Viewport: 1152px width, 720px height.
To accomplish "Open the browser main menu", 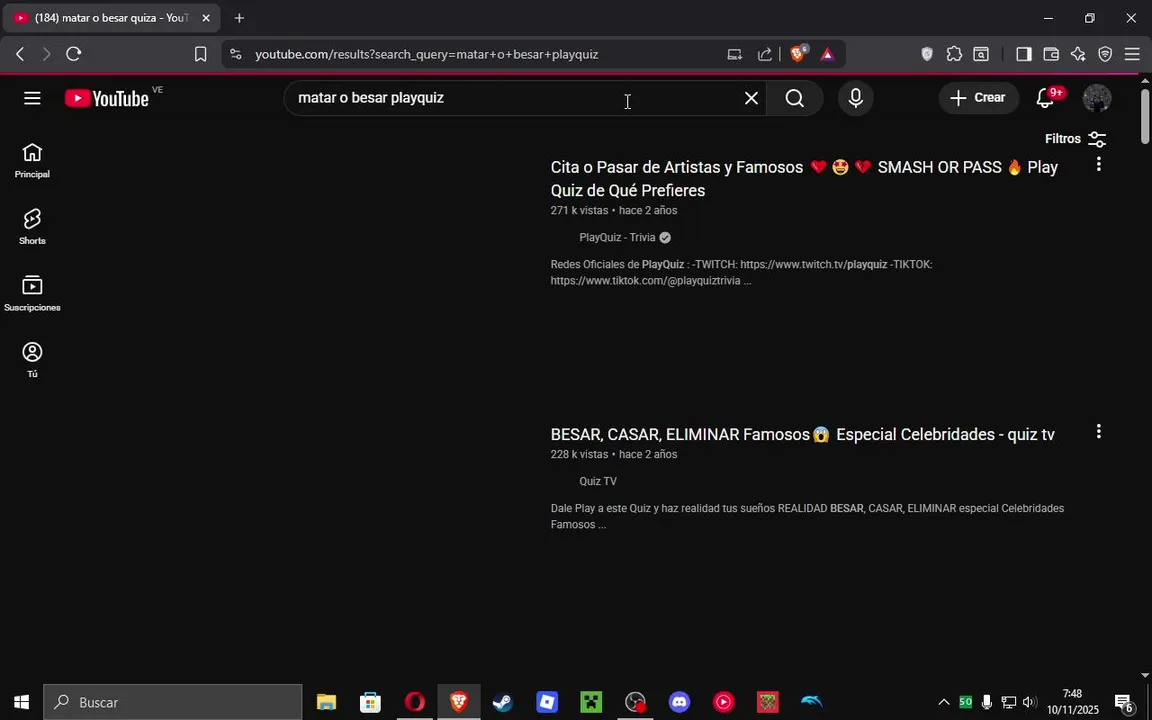I will (1131, 54).
